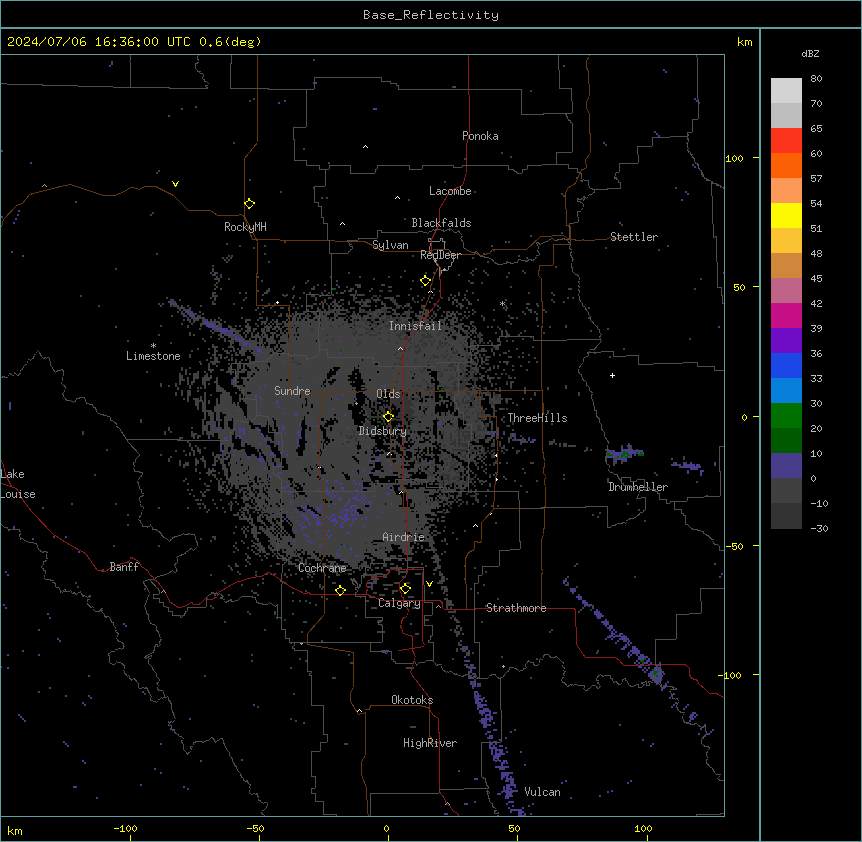Click the purple 36-39 dBZ legend swatch

pyautogui.click(x=786, y=341)
